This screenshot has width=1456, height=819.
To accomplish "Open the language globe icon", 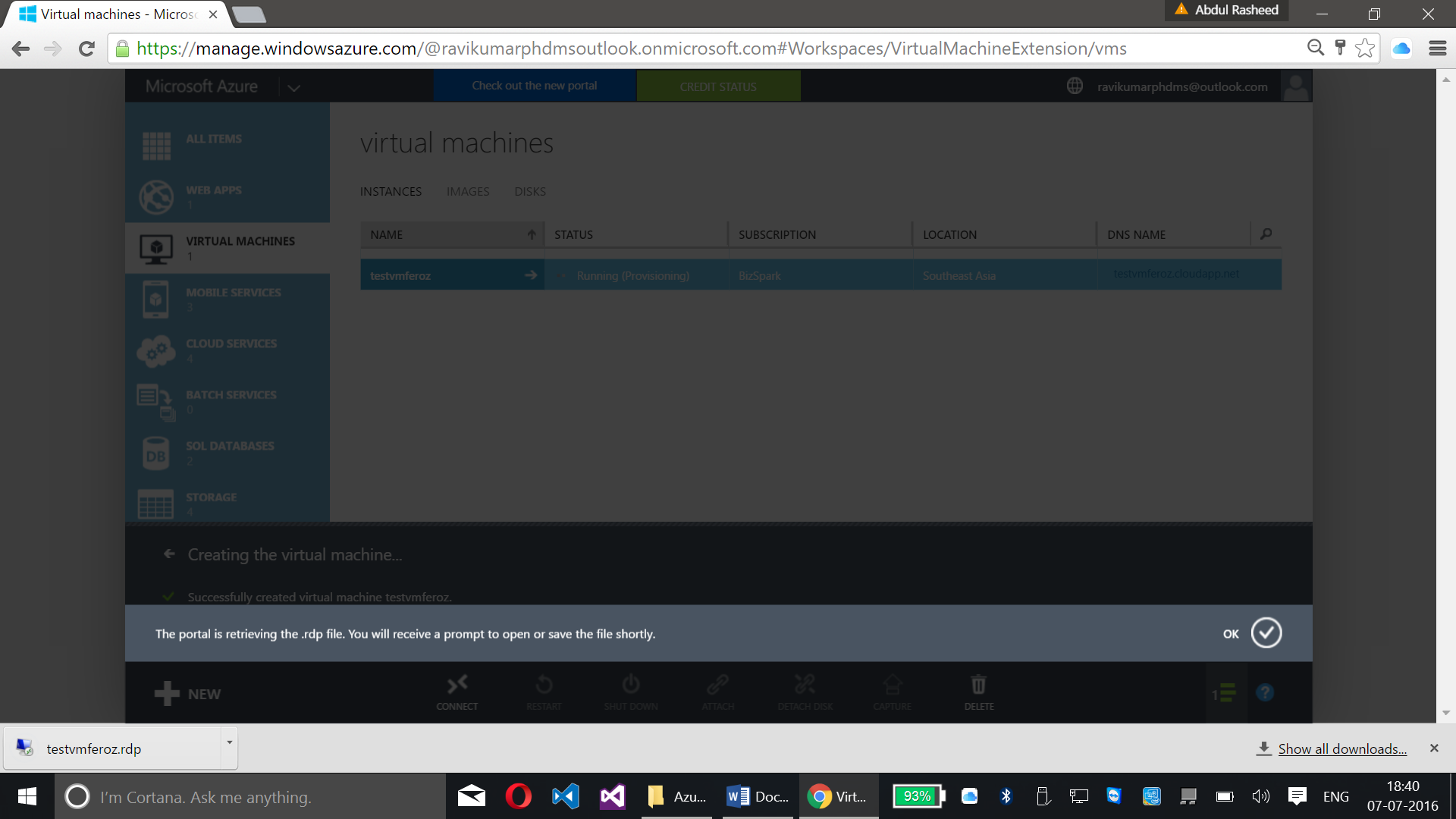I will click(1075, 86).
